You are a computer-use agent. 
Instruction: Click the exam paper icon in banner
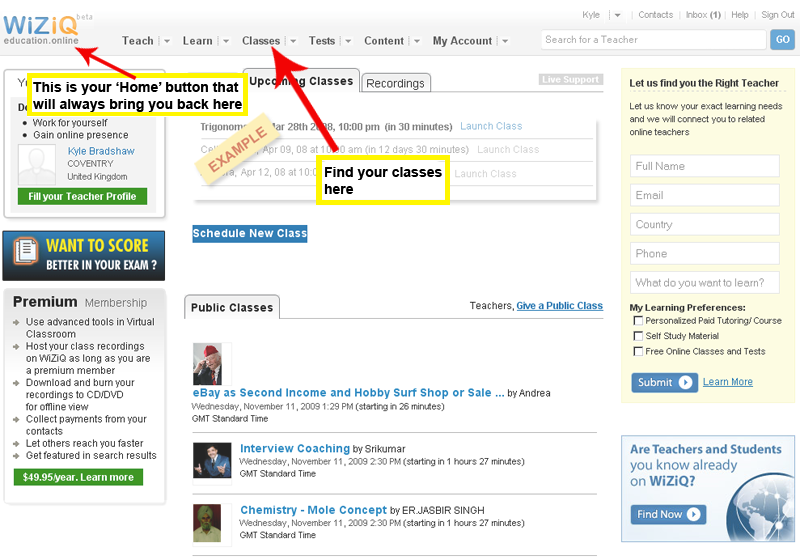tap(26, 251)
